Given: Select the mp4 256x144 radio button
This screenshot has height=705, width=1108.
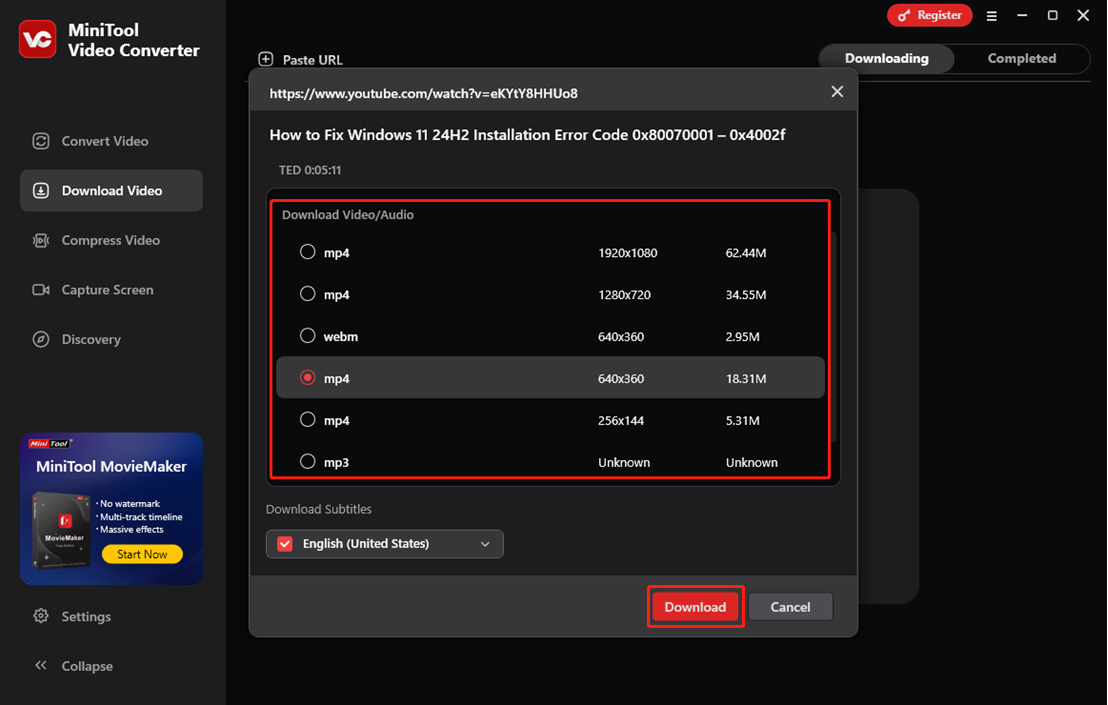Looking at the screenshot, I should coord(307,420).
